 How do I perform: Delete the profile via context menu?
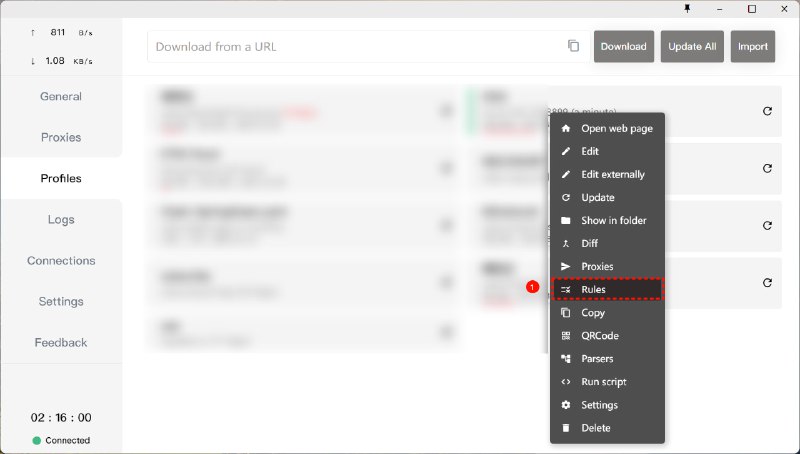[x=595, y=428]
